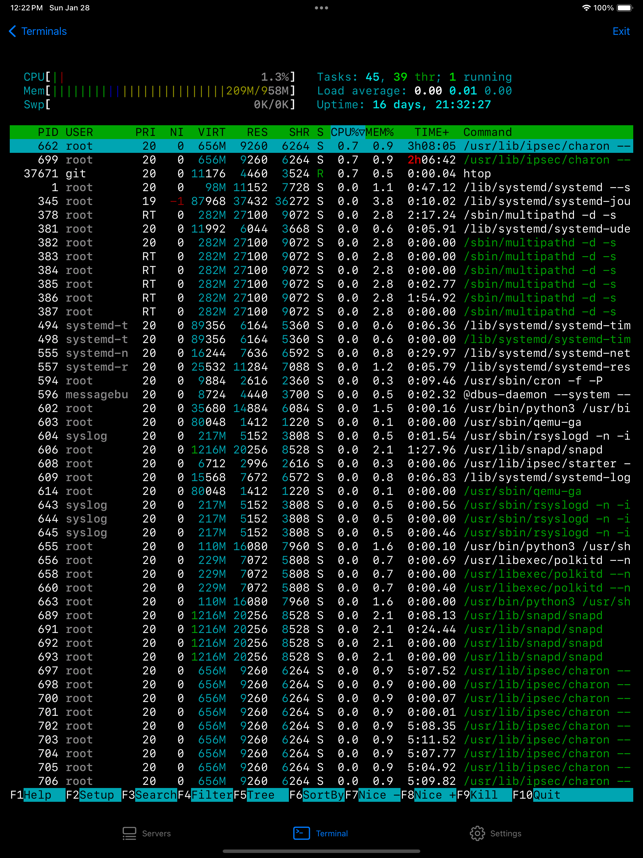The image size is (643, 858).
Task: Select PID 596 dbus-daemon row
Action: point(321,395)
